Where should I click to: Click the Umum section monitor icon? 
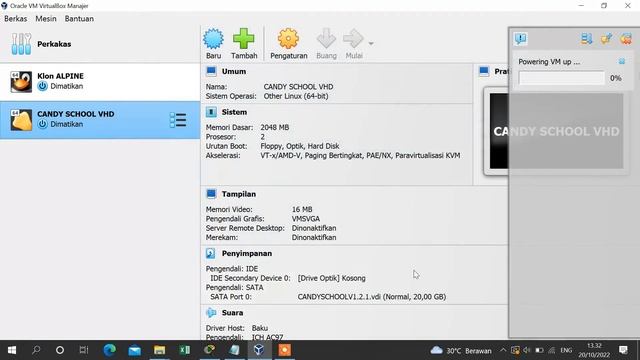211,71
